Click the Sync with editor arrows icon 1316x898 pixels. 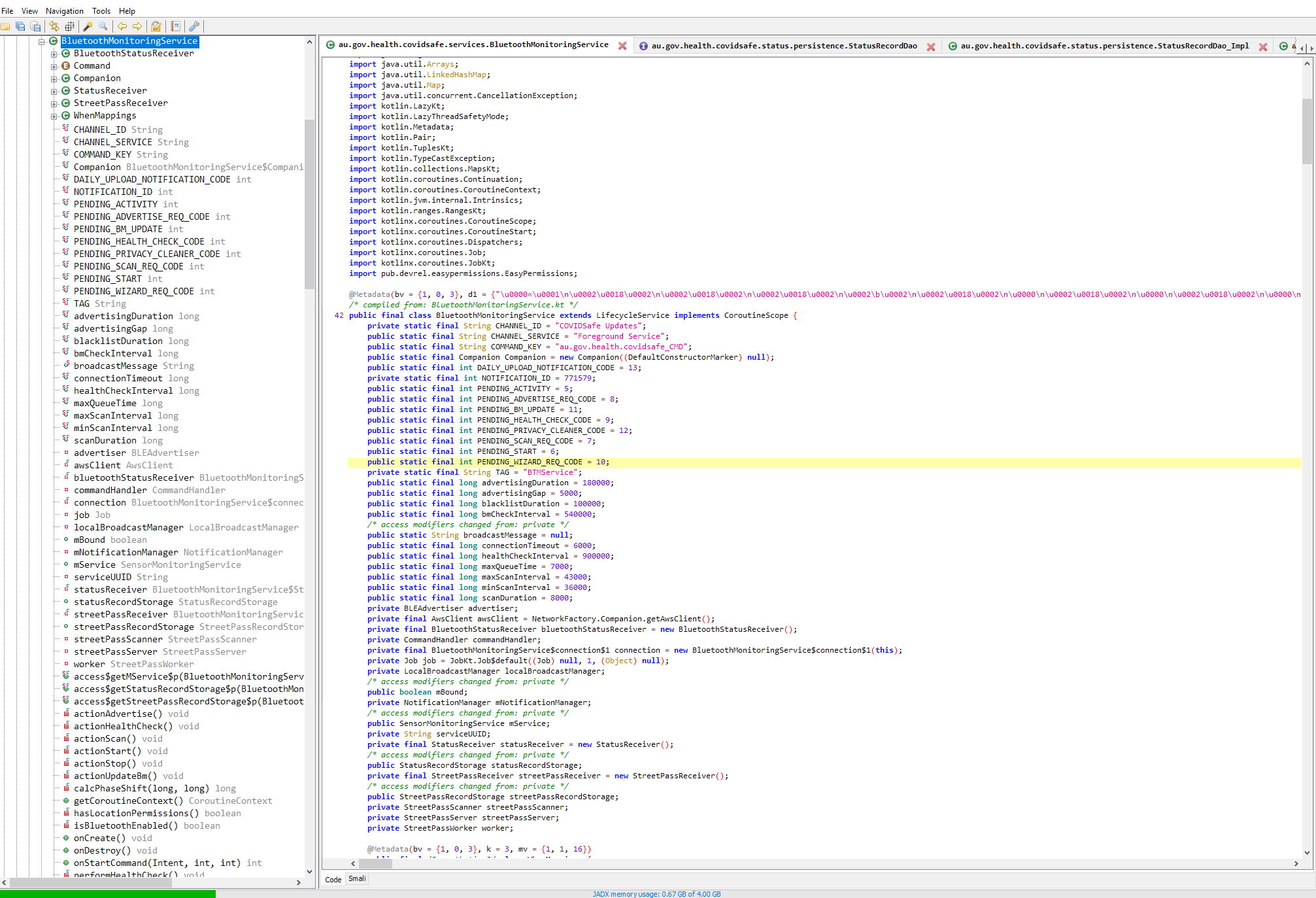(54, 27)
